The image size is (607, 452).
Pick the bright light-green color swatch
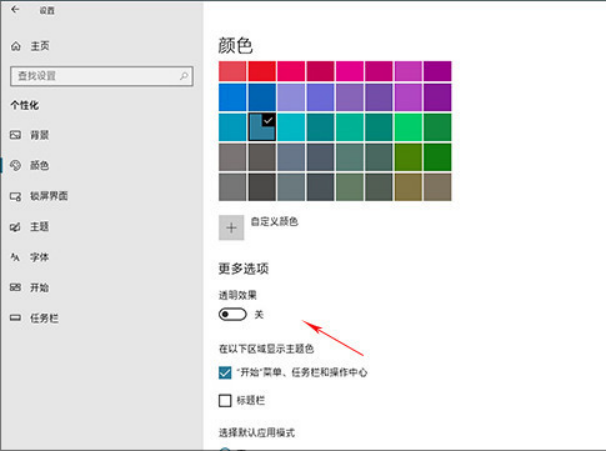point(407,127)
